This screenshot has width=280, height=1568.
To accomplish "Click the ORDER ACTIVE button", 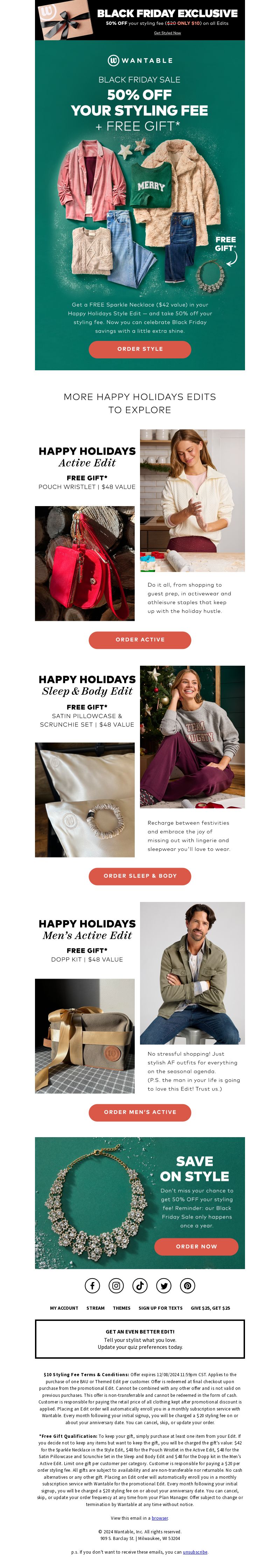I will point(140,640).
